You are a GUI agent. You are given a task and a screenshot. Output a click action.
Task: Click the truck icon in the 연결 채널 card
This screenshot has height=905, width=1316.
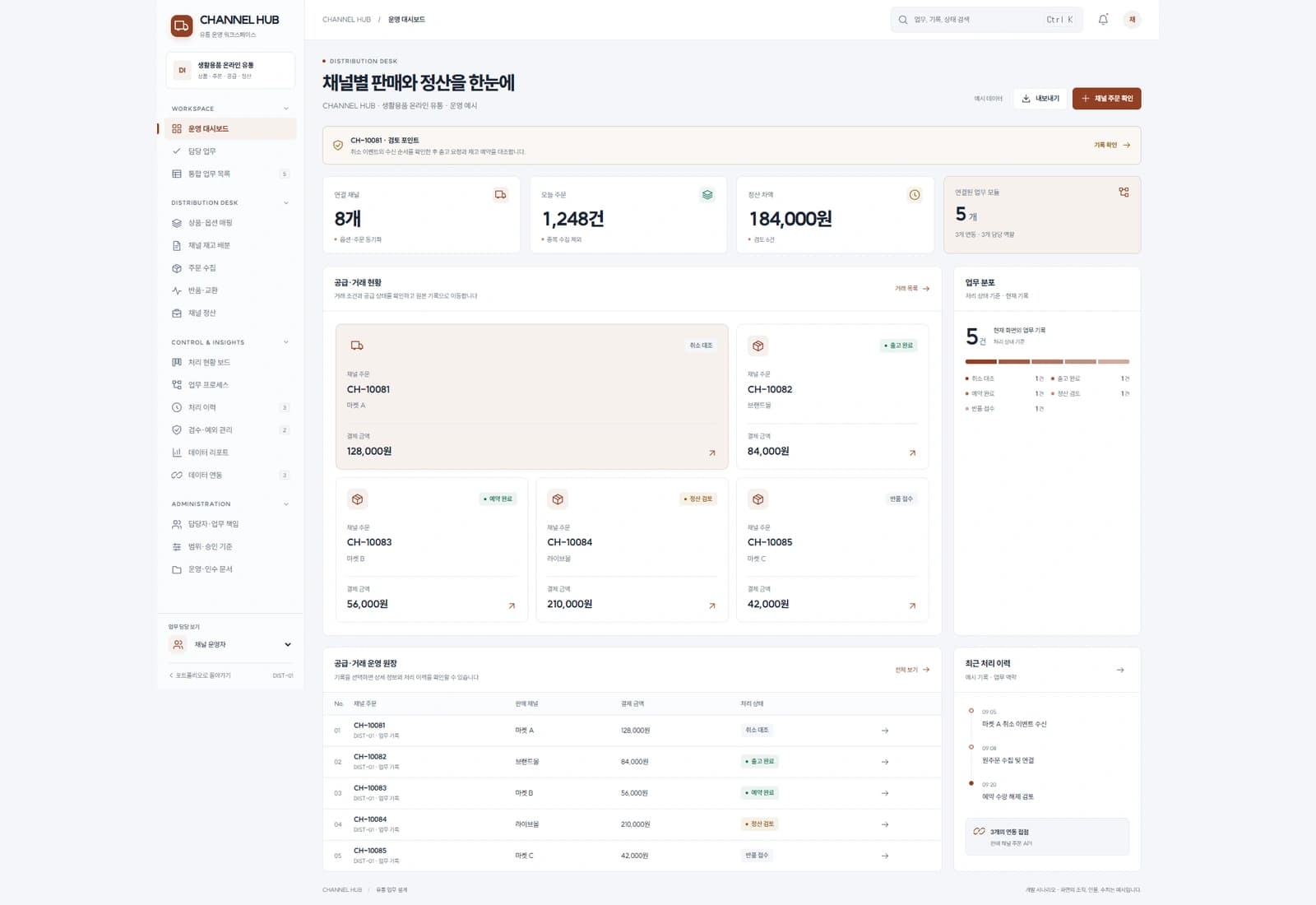500,195
